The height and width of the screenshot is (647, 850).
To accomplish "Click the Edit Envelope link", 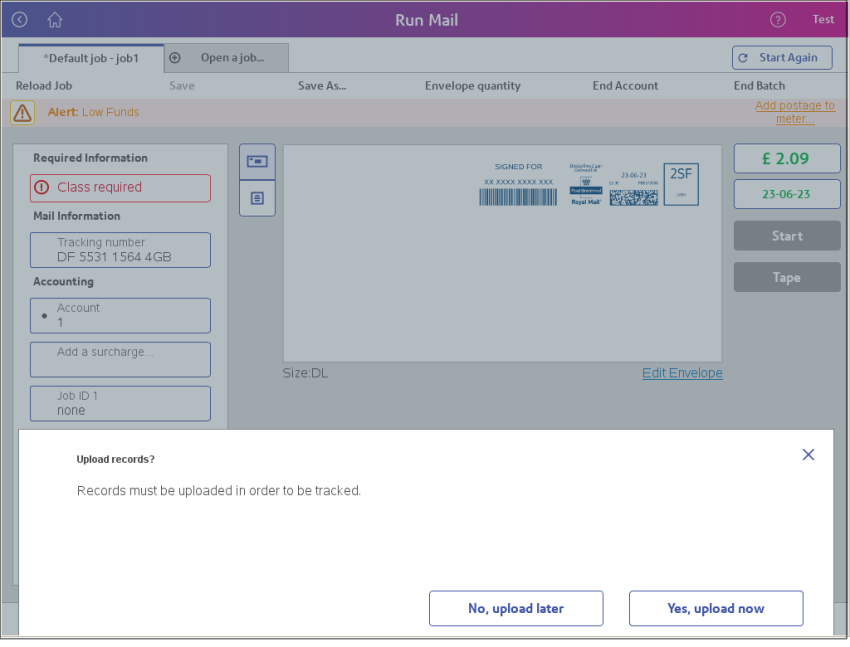I will click(x=682, y=372).
